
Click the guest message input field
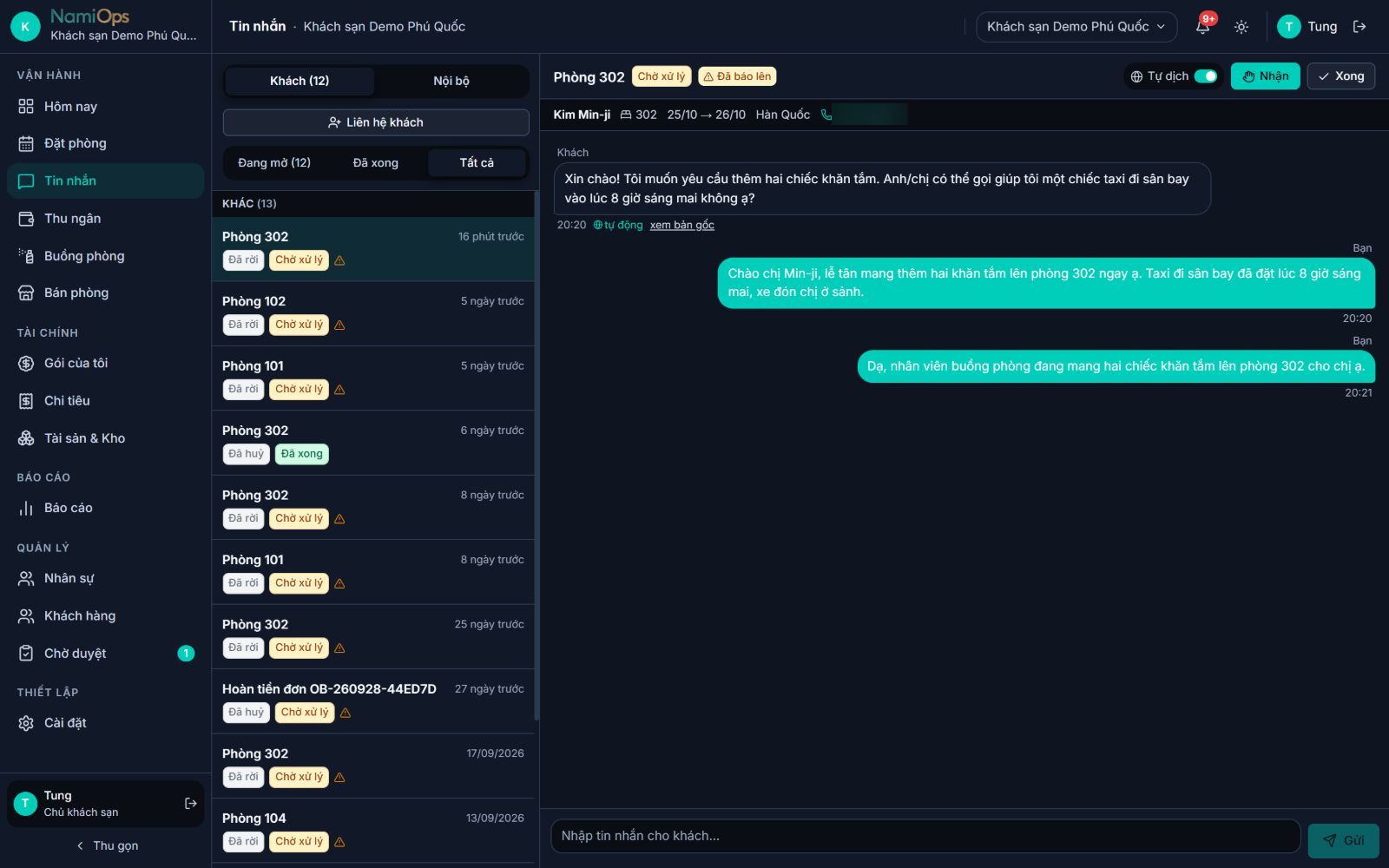[x=925, y=836]
